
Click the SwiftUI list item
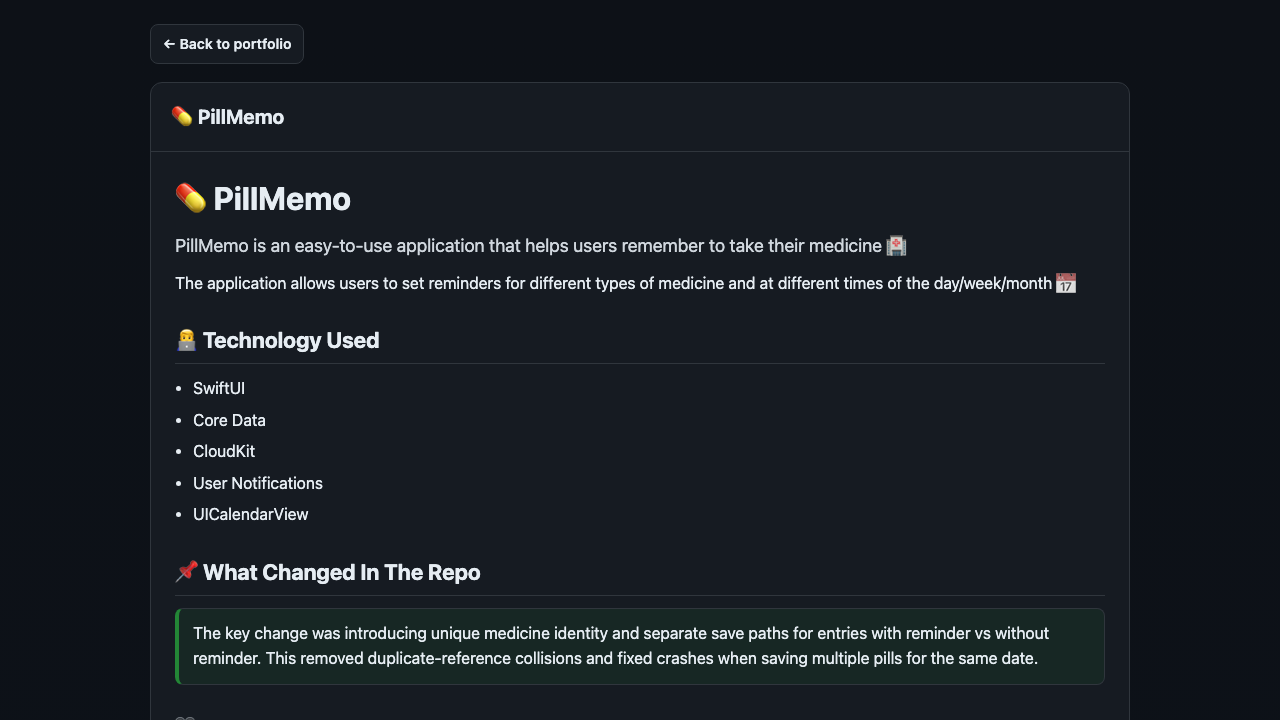(x=218, y=388)
